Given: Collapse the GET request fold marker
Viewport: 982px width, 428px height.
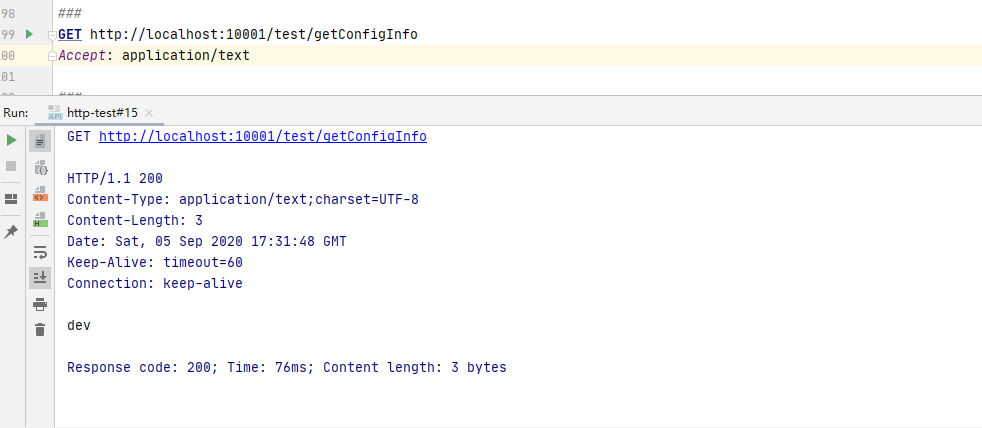Looking at the screenshot, I should tap(52, 35).
